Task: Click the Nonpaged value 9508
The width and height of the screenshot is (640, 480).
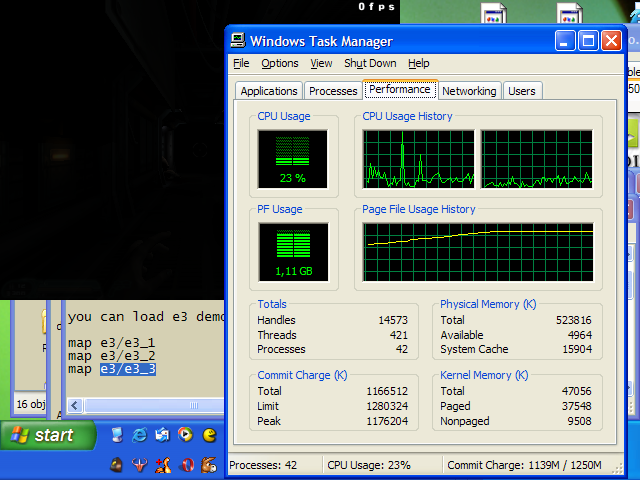Action: [579, 421]
